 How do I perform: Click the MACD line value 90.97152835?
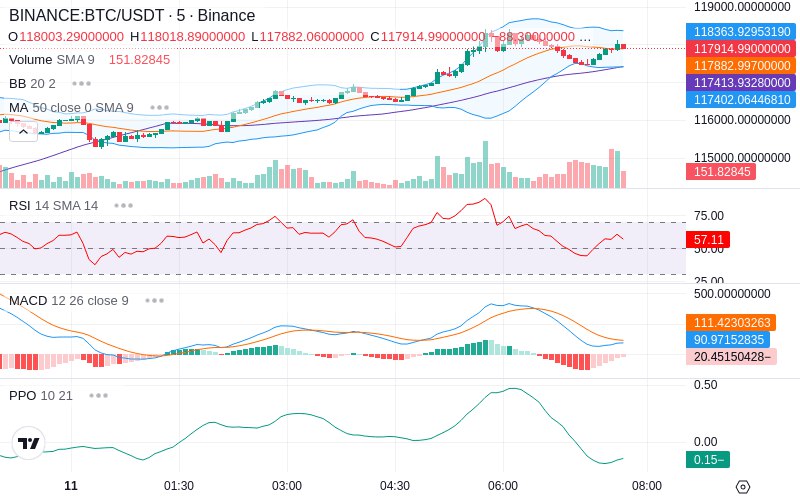point(728,339)
